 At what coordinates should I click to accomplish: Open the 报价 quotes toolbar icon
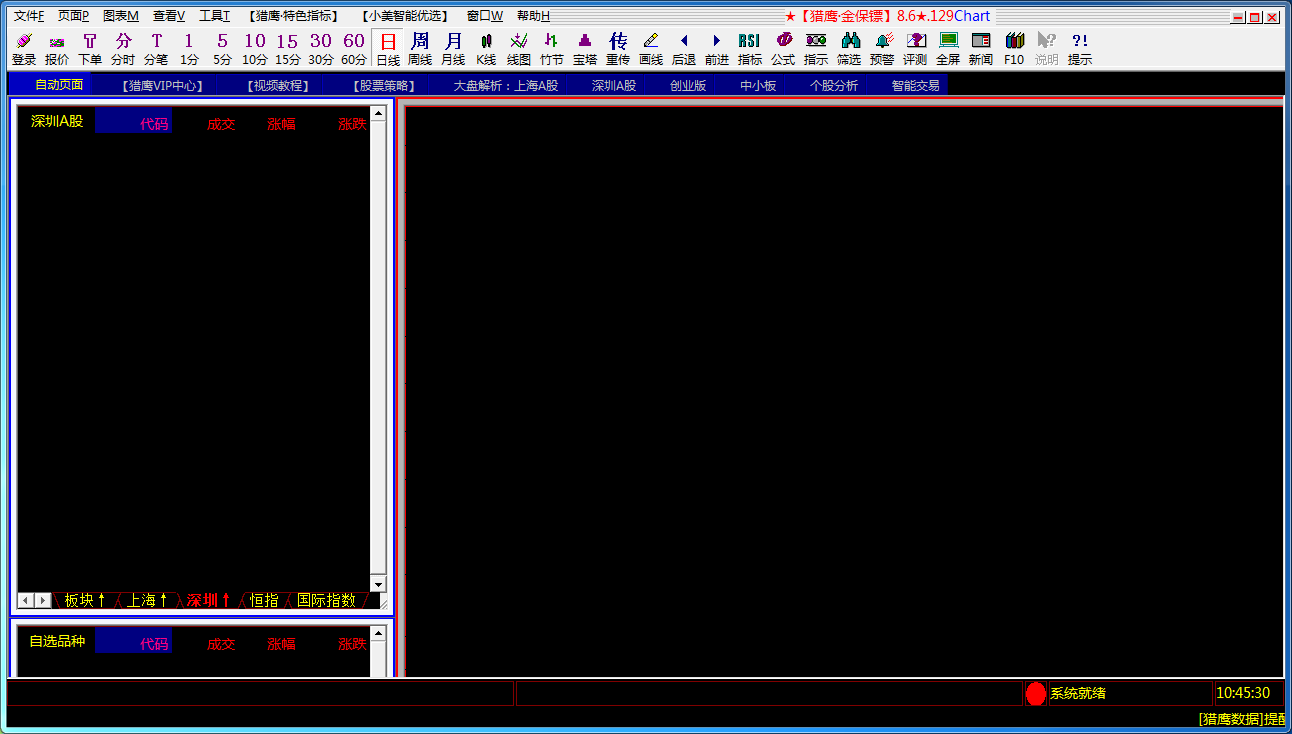click(x=57, y=49)
